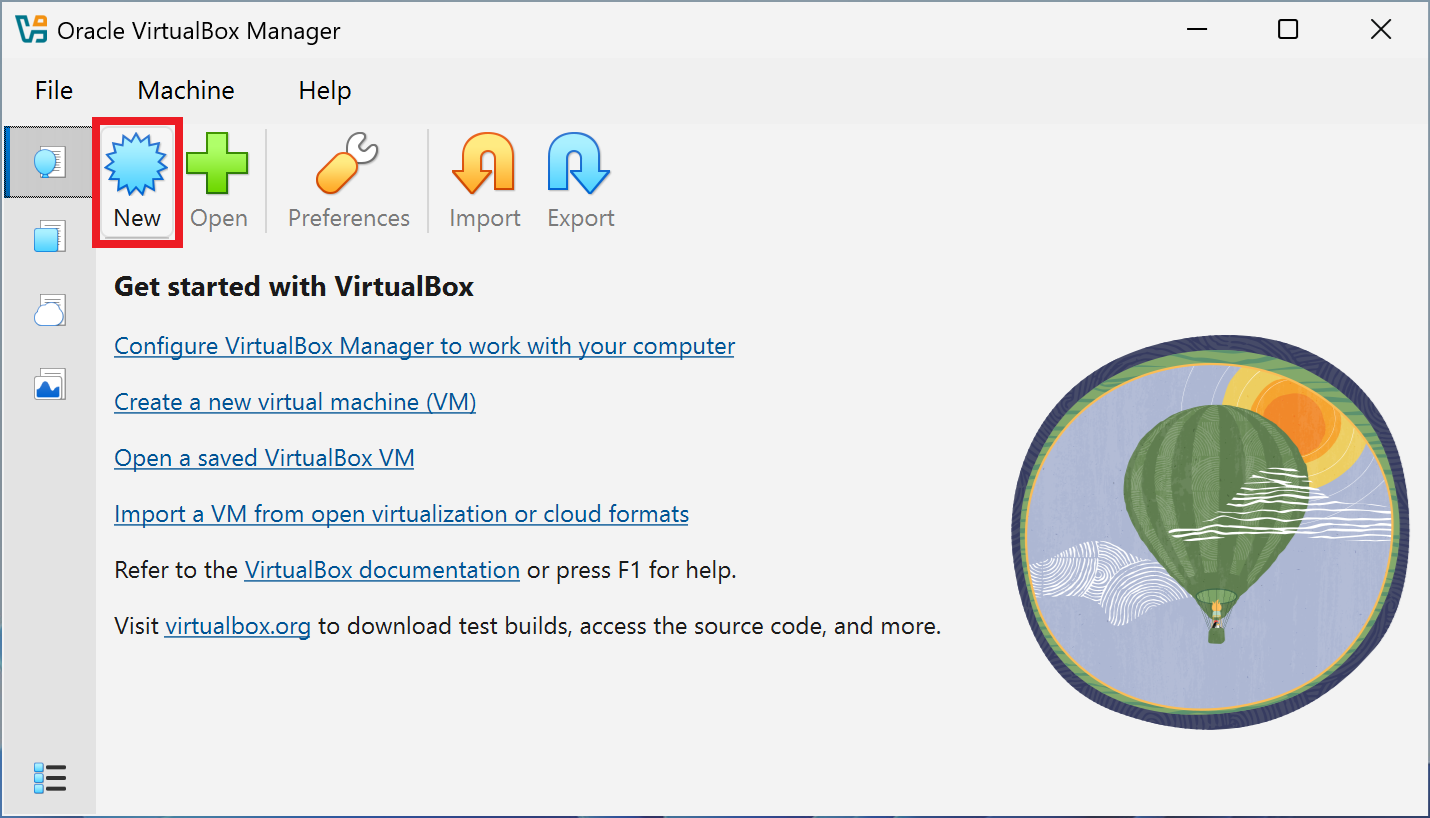Open a saved VirtualBox VM via its link

[x=264, y=457]
